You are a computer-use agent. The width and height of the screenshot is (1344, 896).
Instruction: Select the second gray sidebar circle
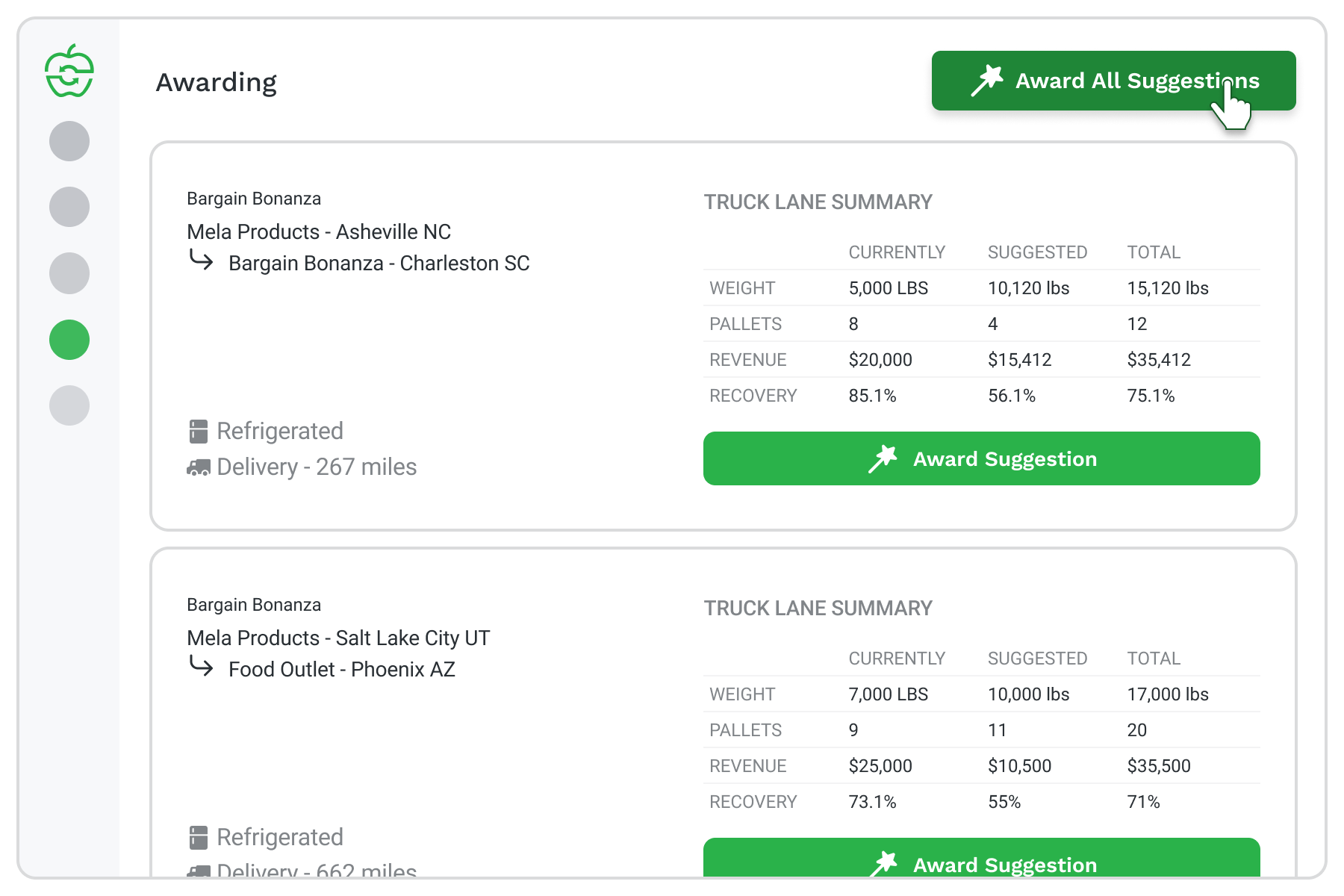pyautogui.click(x=69, y=207)
